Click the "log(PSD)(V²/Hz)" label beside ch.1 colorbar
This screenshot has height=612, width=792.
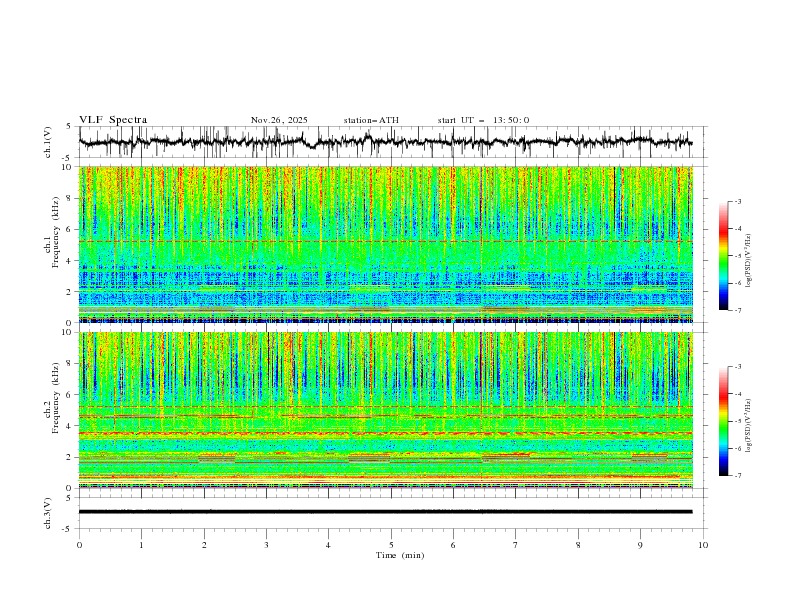point(748,261)
